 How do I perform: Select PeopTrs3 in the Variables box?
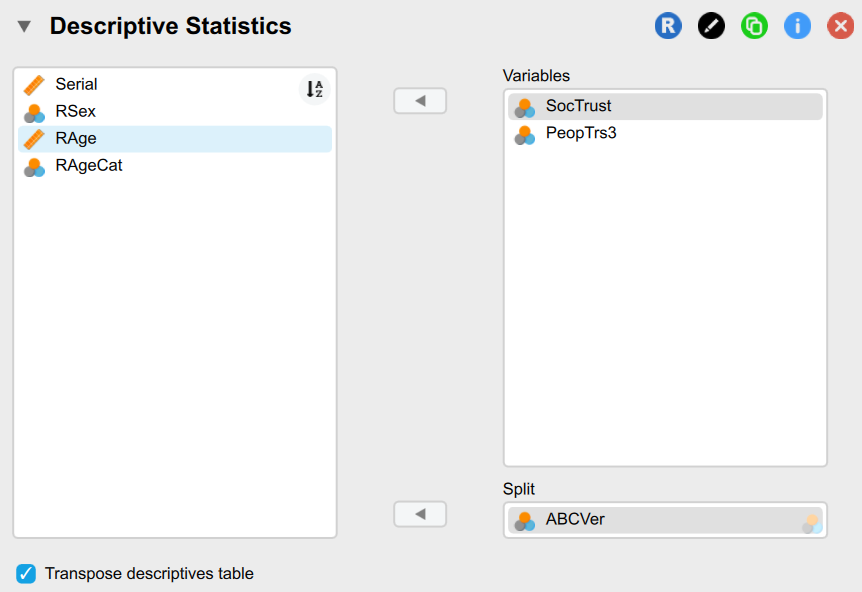[581, 133]
